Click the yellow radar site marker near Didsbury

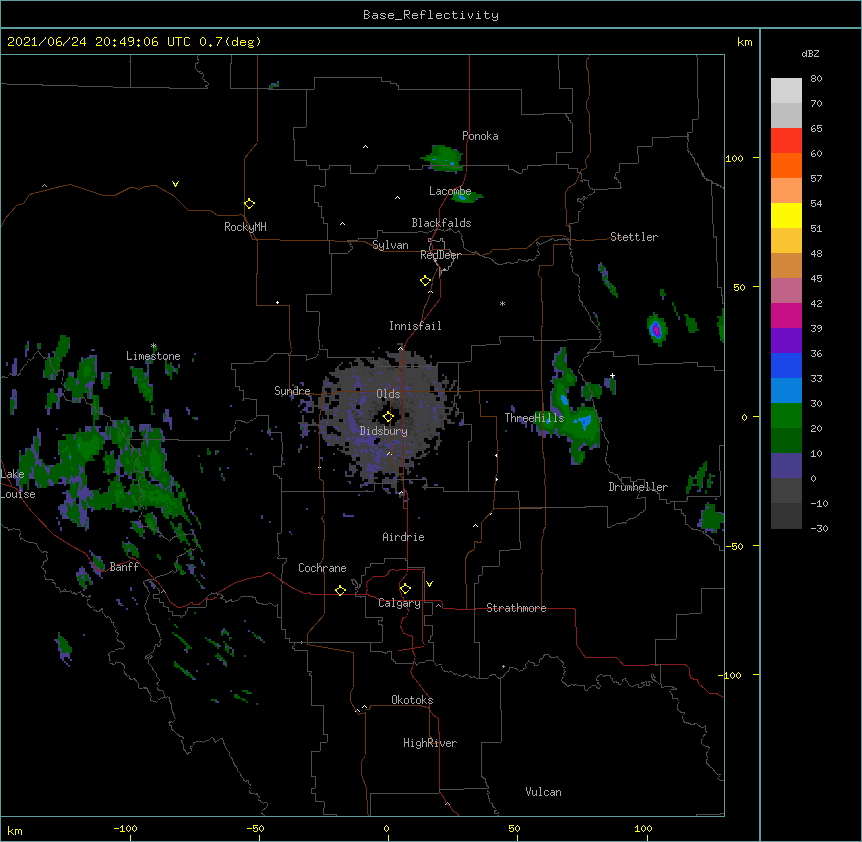coord(388,417)
